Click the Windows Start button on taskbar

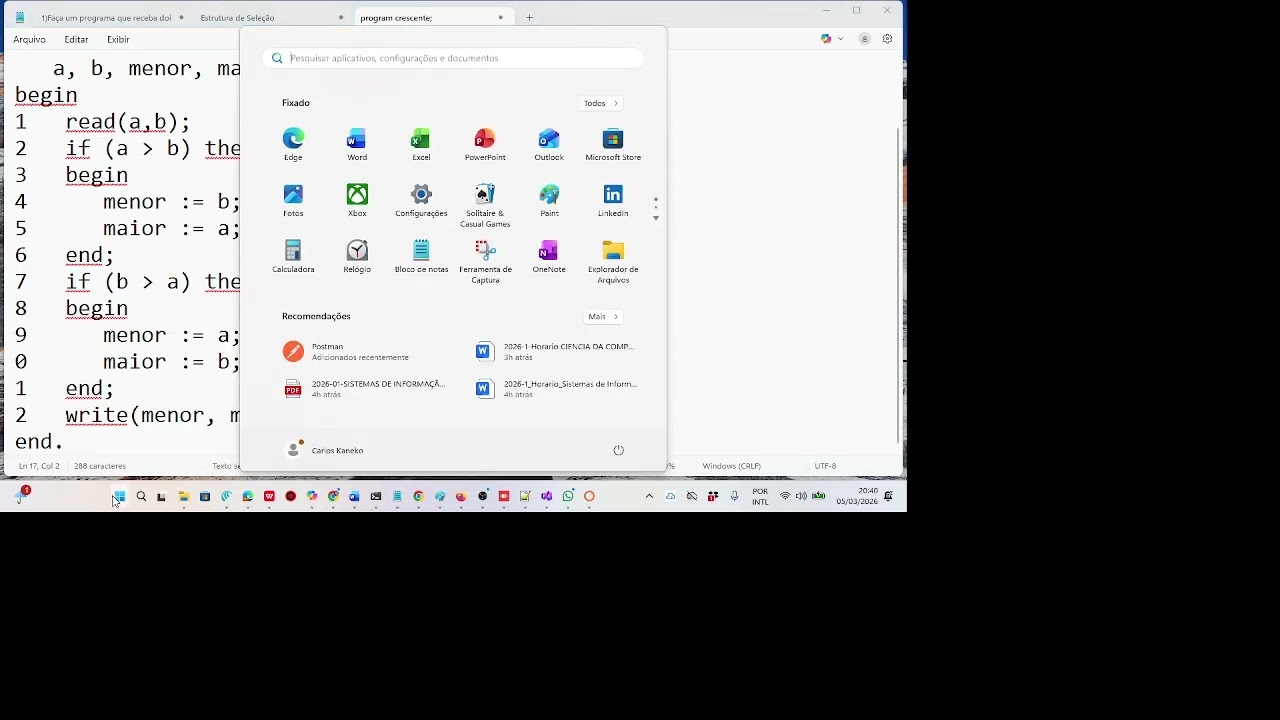(120, 496)
